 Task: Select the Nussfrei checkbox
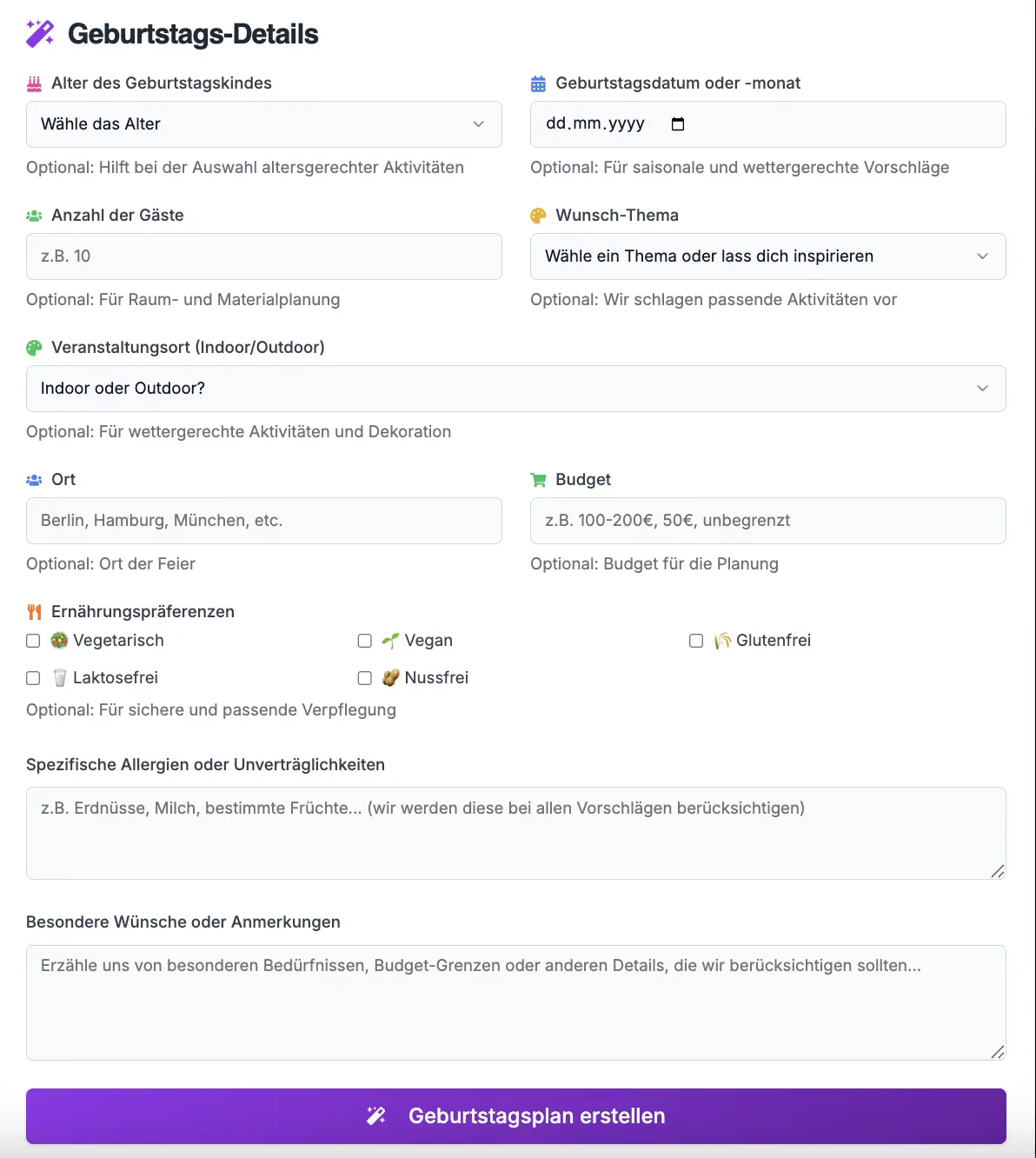click(x=365, y=678)
